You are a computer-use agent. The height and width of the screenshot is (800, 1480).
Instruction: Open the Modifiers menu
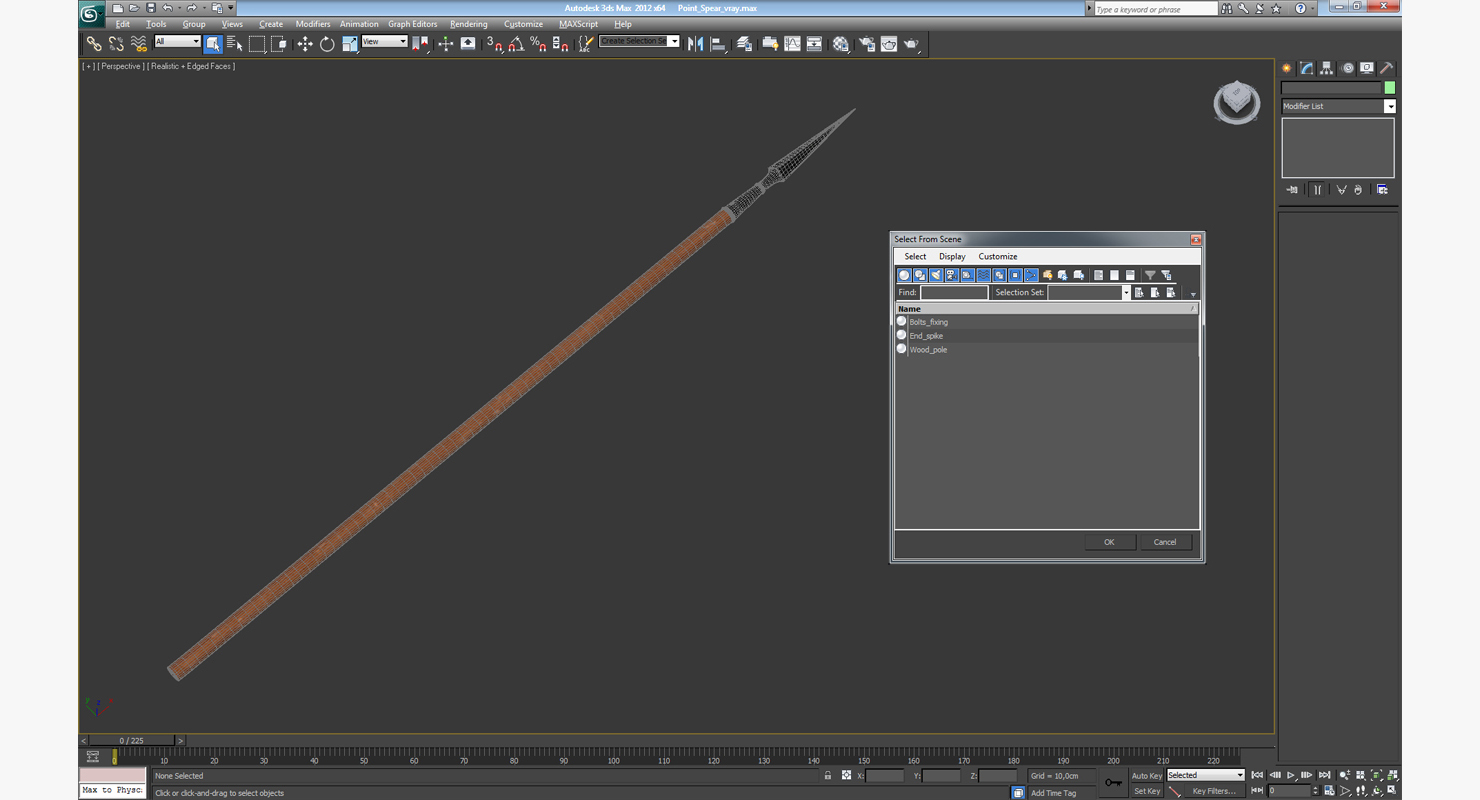313,24
